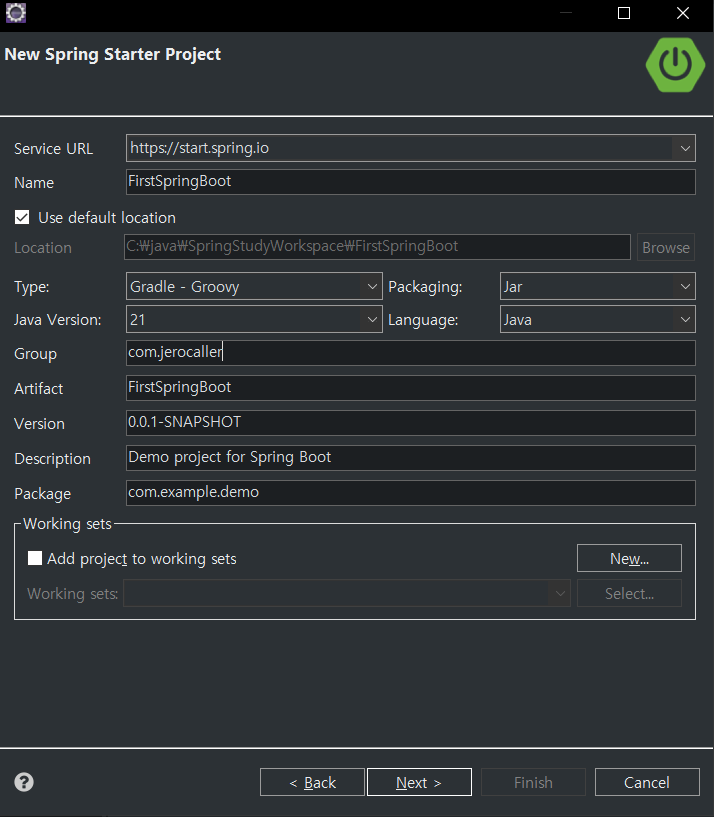Click the help question mark icon

[x=24, y=782]
